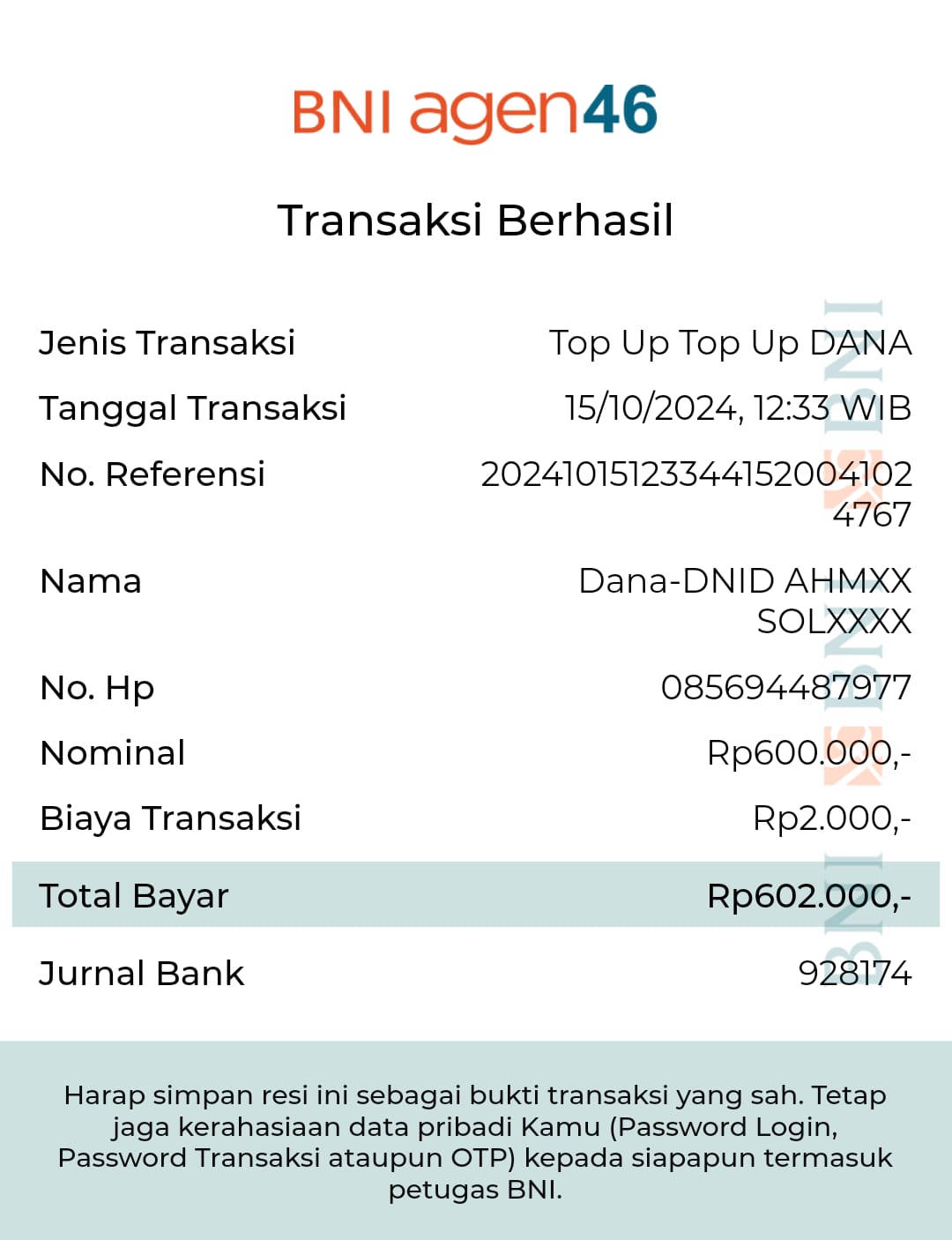Click the Nominal amount Rp600.000,-

[x=808, y=753]
